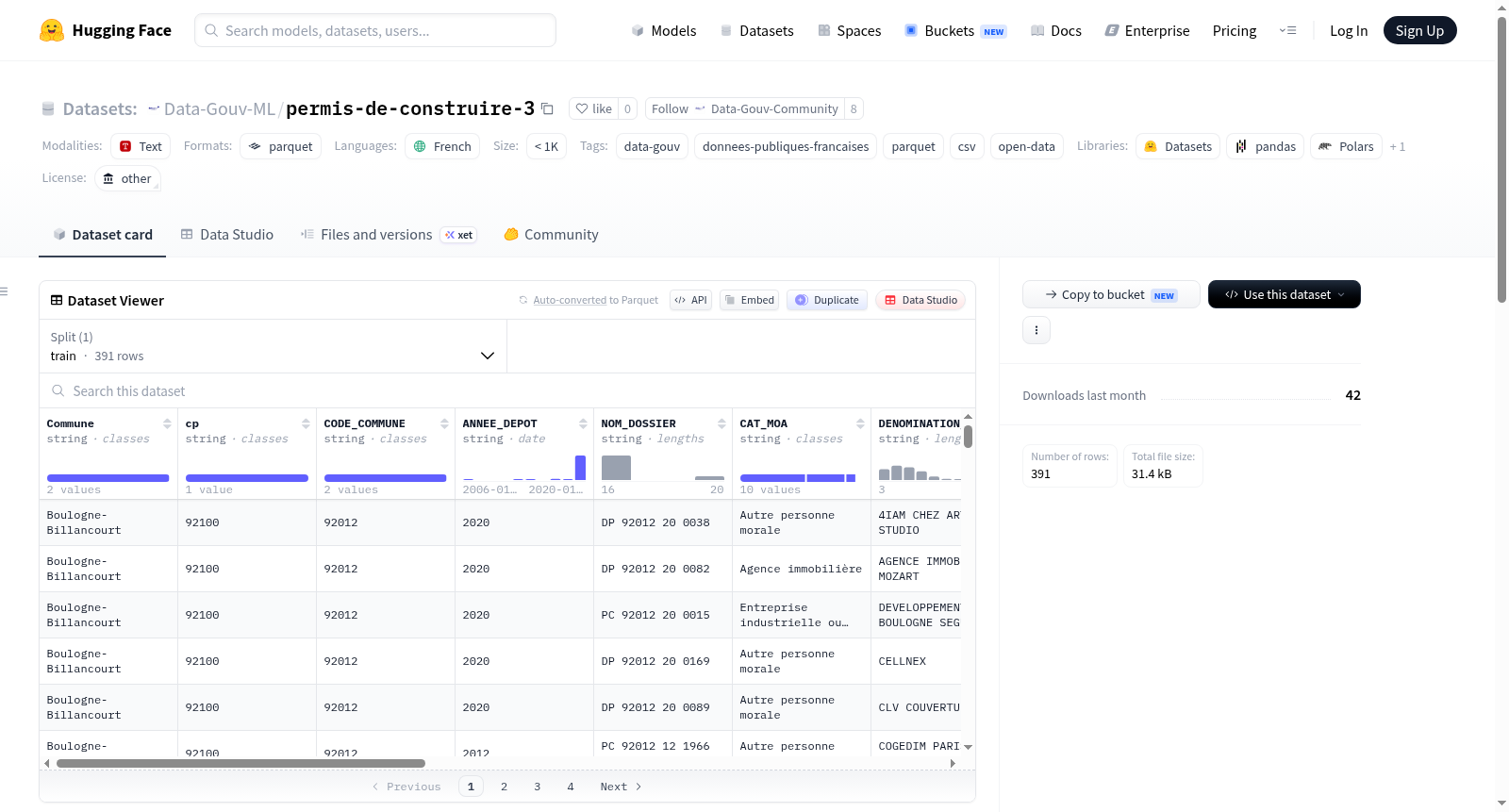
Task: Open Docs in top navigation
Action: tap(1056, 30)
